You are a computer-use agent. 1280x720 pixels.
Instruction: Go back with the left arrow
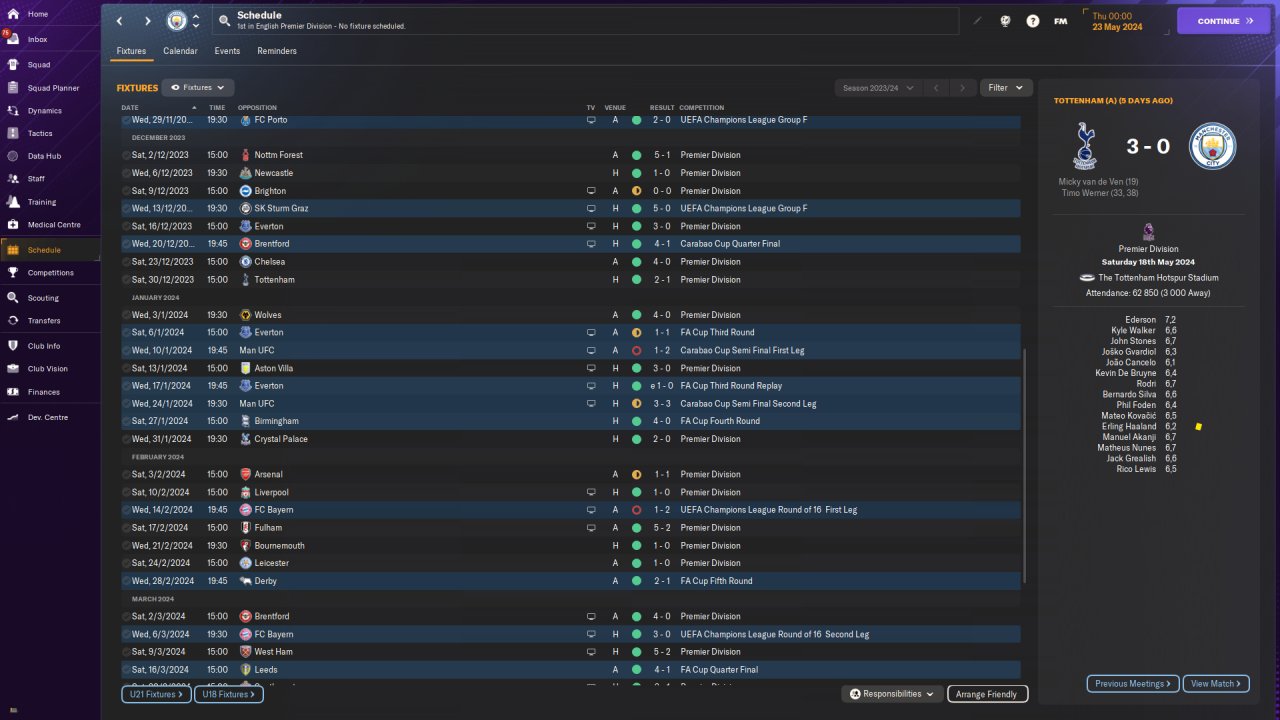119,21
